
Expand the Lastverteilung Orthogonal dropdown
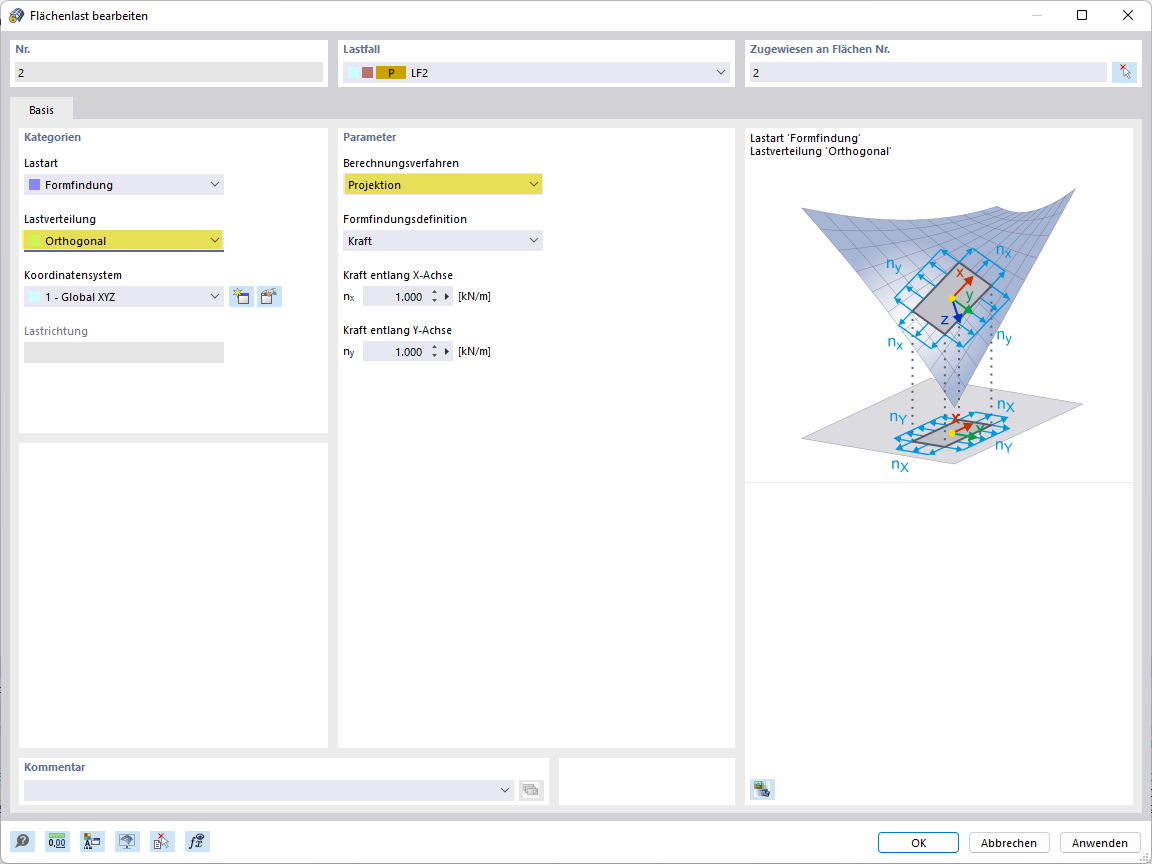click(123, 240)
